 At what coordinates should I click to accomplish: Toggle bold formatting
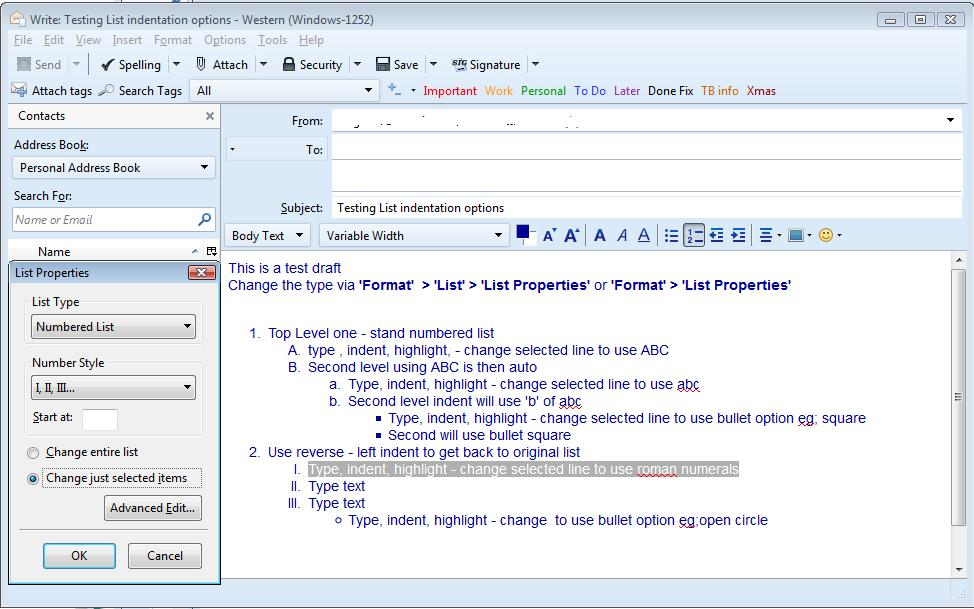(x=599, y=236)
